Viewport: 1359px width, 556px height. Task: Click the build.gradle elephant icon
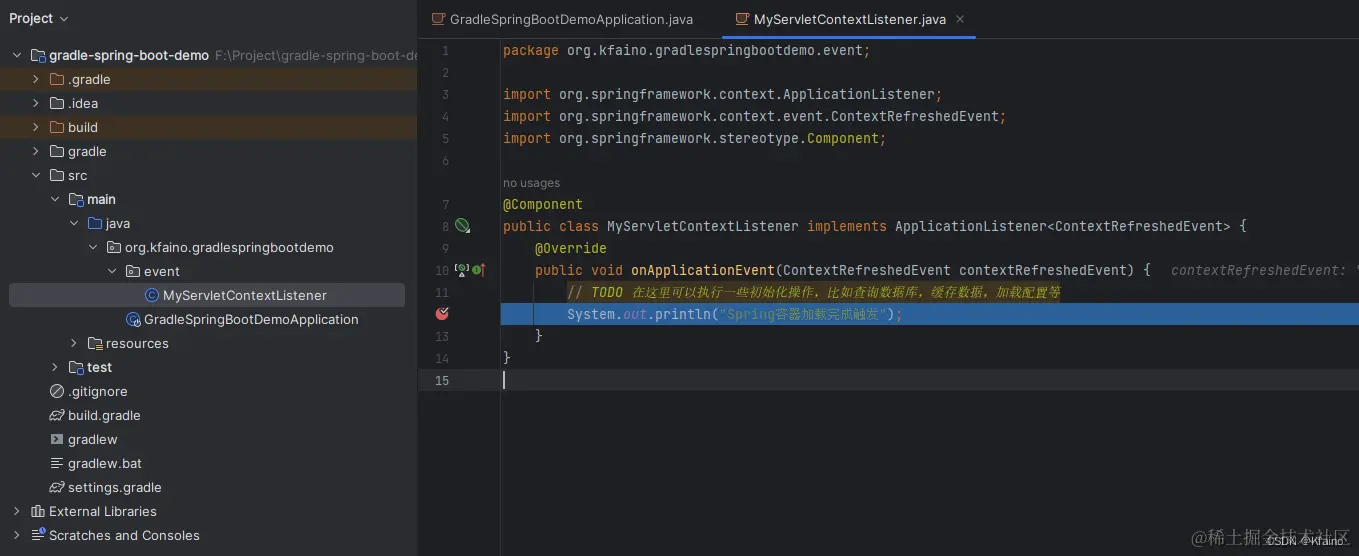point(57,415)
